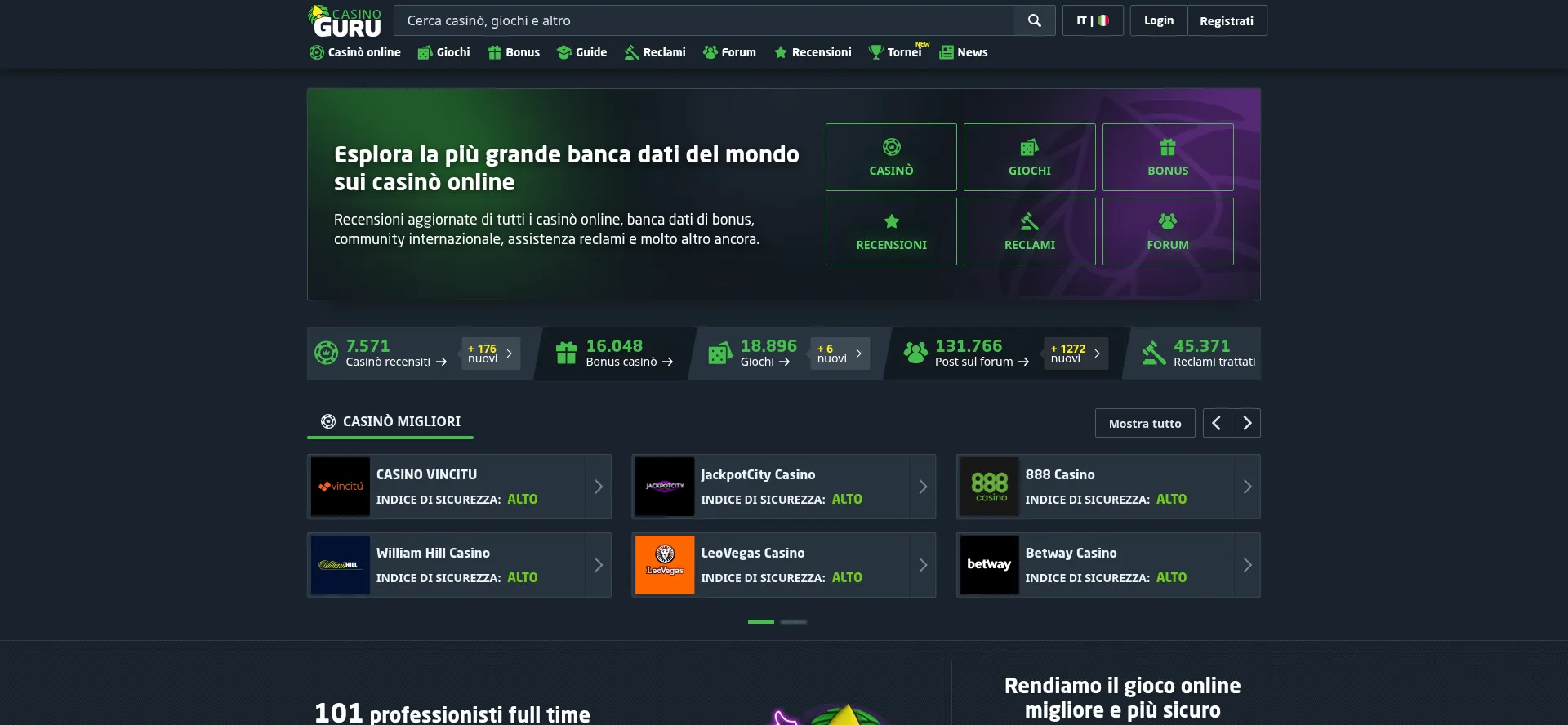The width and height of the screenshot is (1568, 725).
Task: Click the JackpotCity casino logo
Action: coord(665,487)
